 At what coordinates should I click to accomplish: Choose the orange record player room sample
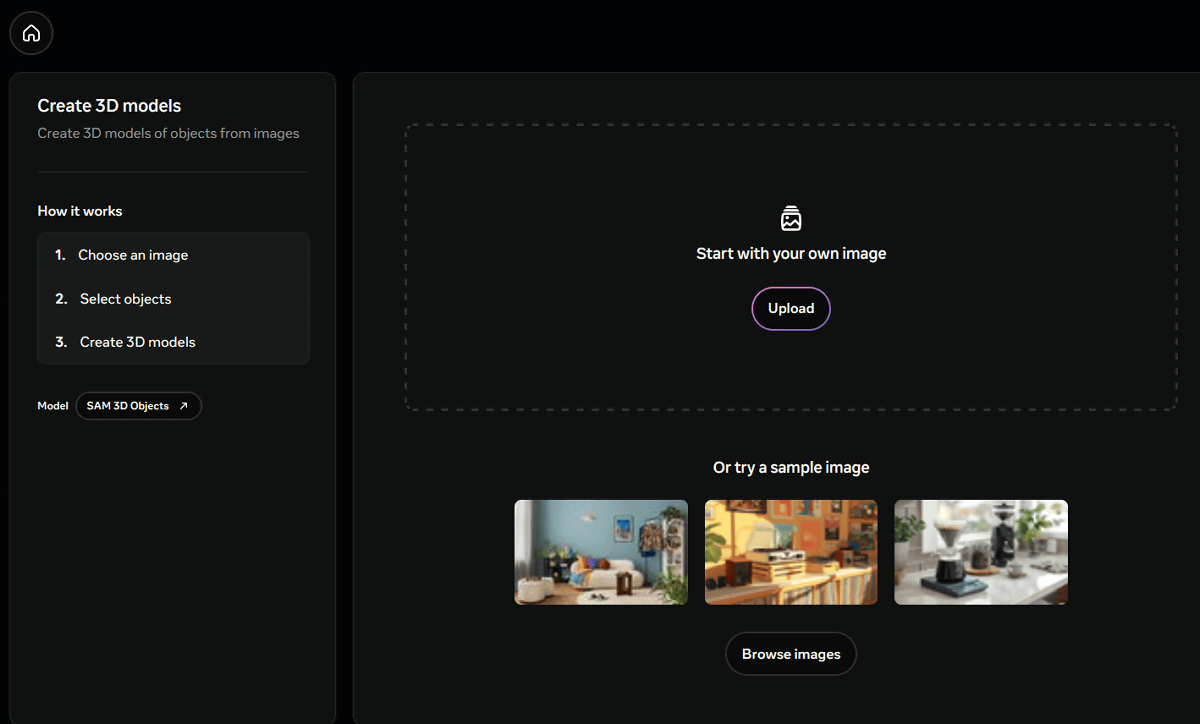[x=791, y=552]
